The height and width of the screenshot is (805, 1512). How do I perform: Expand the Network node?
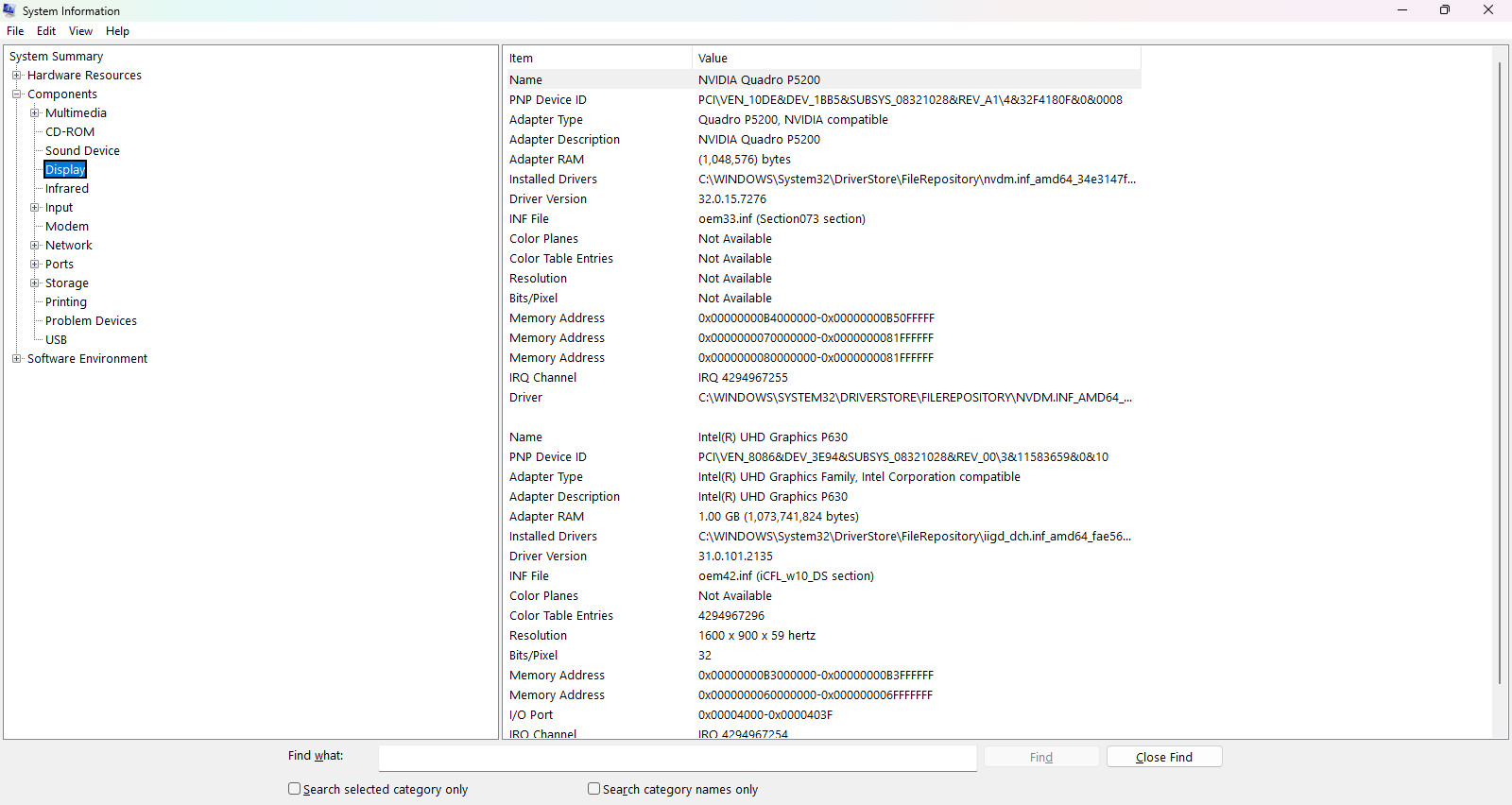tap(34, 246)
